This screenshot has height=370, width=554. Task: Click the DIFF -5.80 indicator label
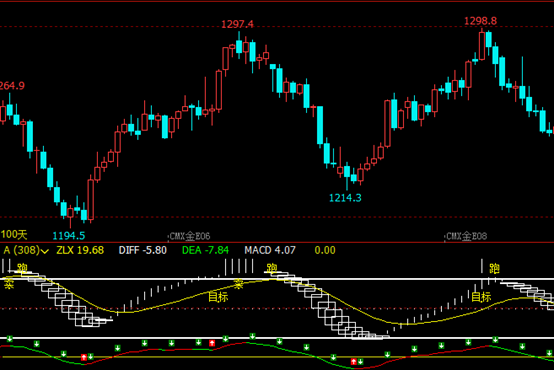point(143,250)
